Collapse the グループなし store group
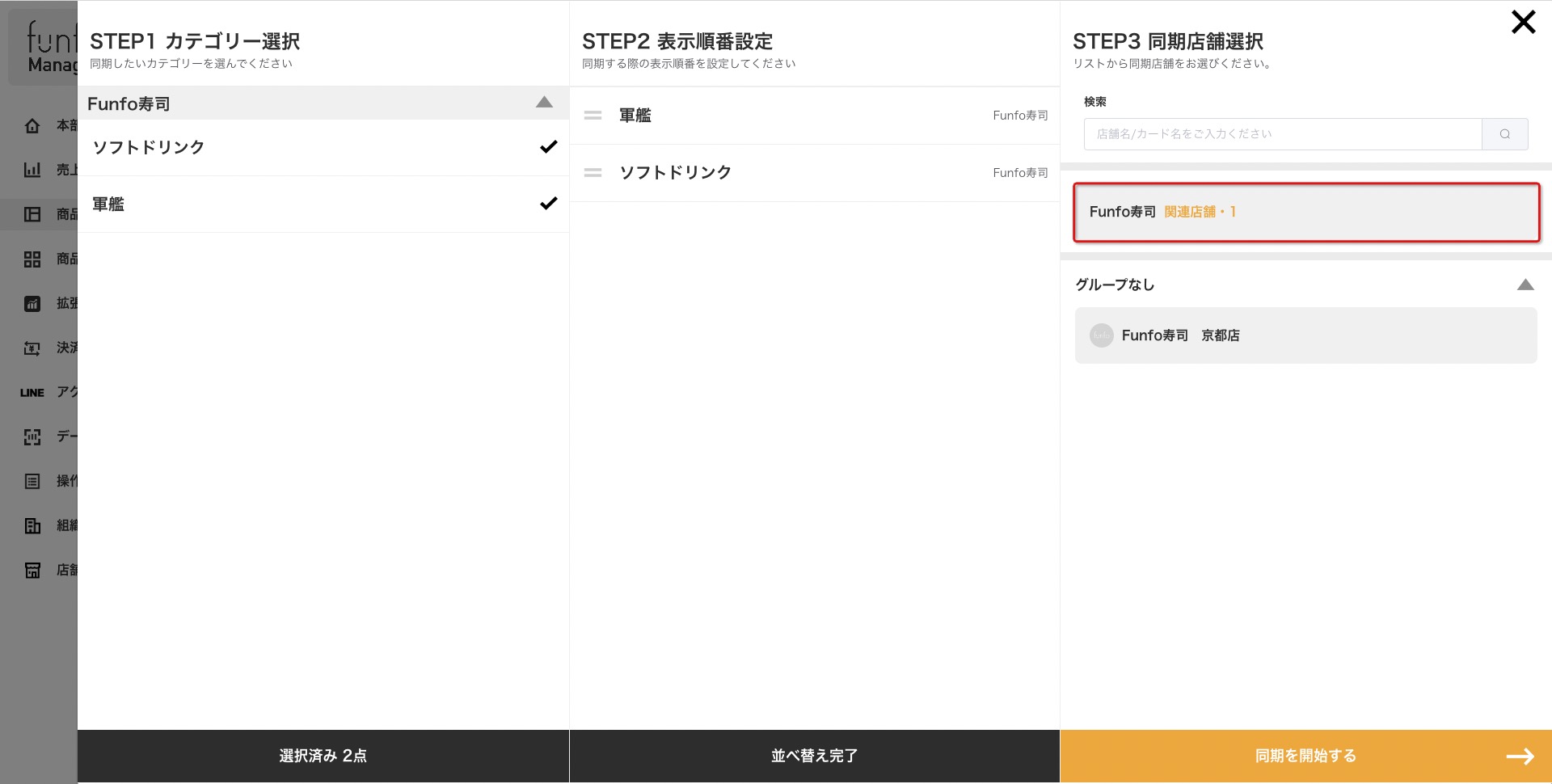Image resolution: width=1552 pixels, height=784 pixels. (x=1525, y=285)
